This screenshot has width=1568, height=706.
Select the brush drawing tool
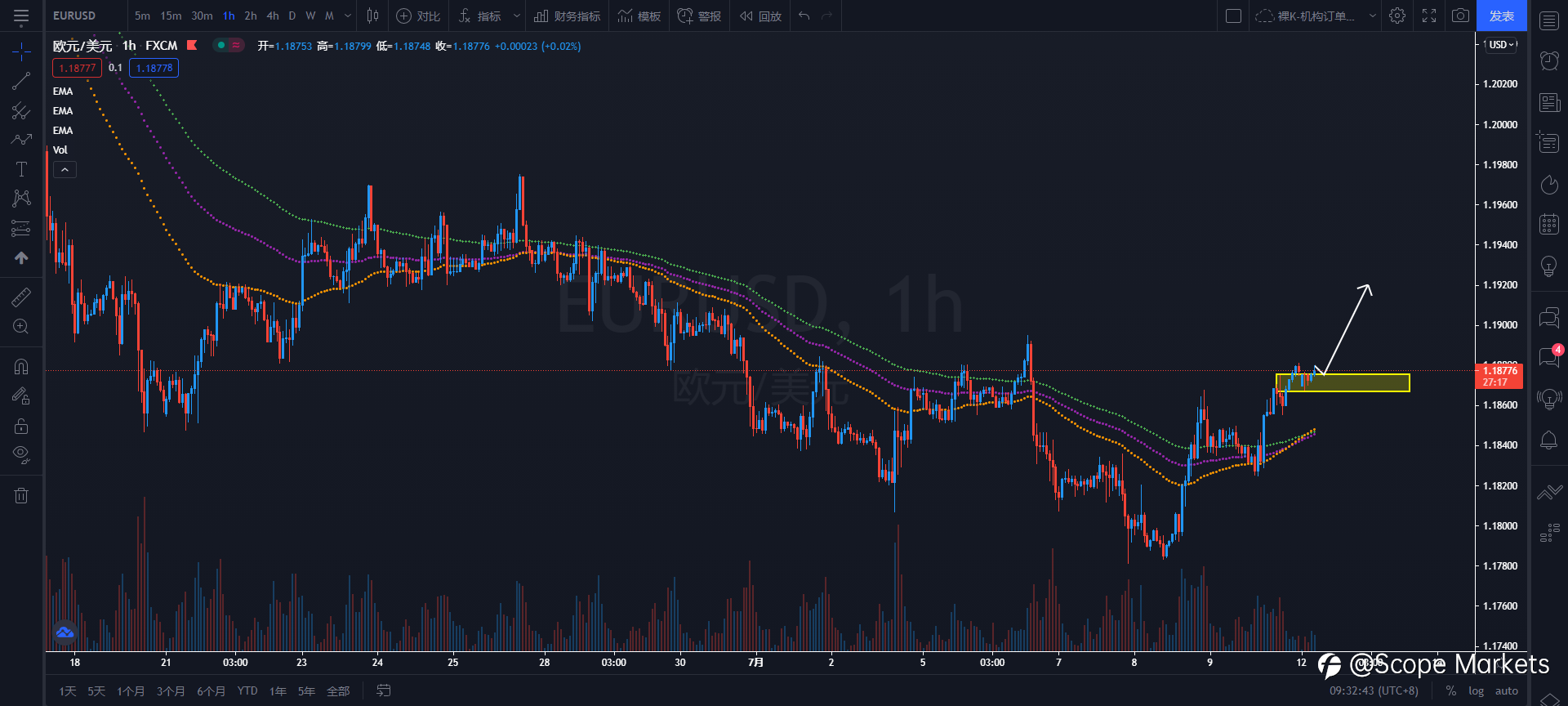point(21,140)
